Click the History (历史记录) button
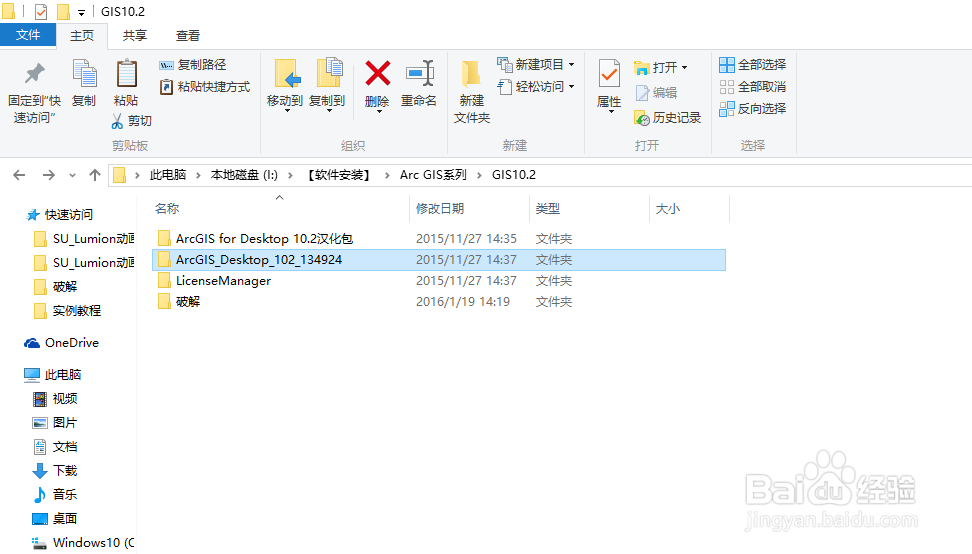Screen dimensions: 972x554 (668, 118)
